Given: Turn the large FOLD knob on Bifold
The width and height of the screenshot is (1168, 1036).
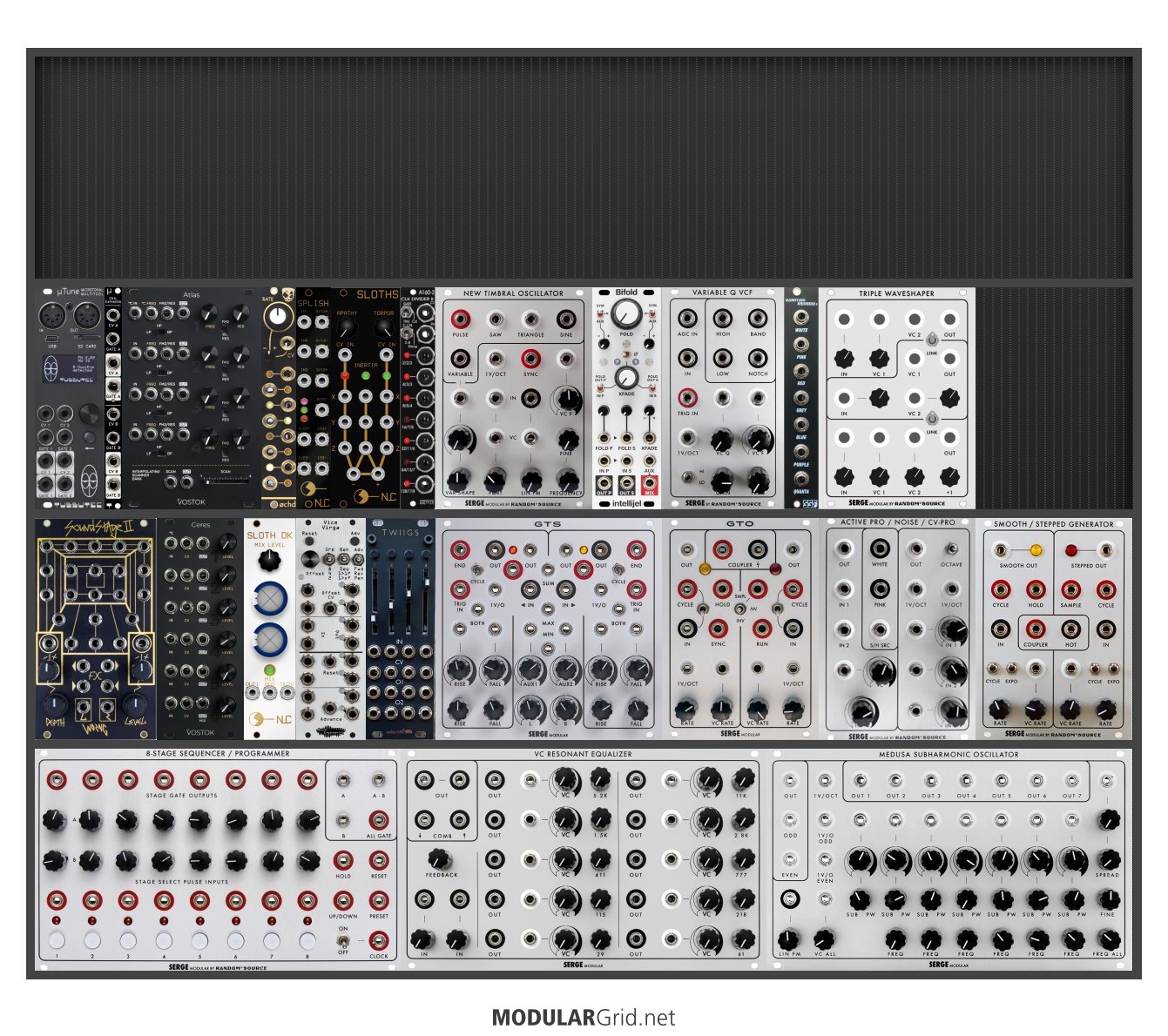Looking at the screenshot, I should click(x=626, y=314).
